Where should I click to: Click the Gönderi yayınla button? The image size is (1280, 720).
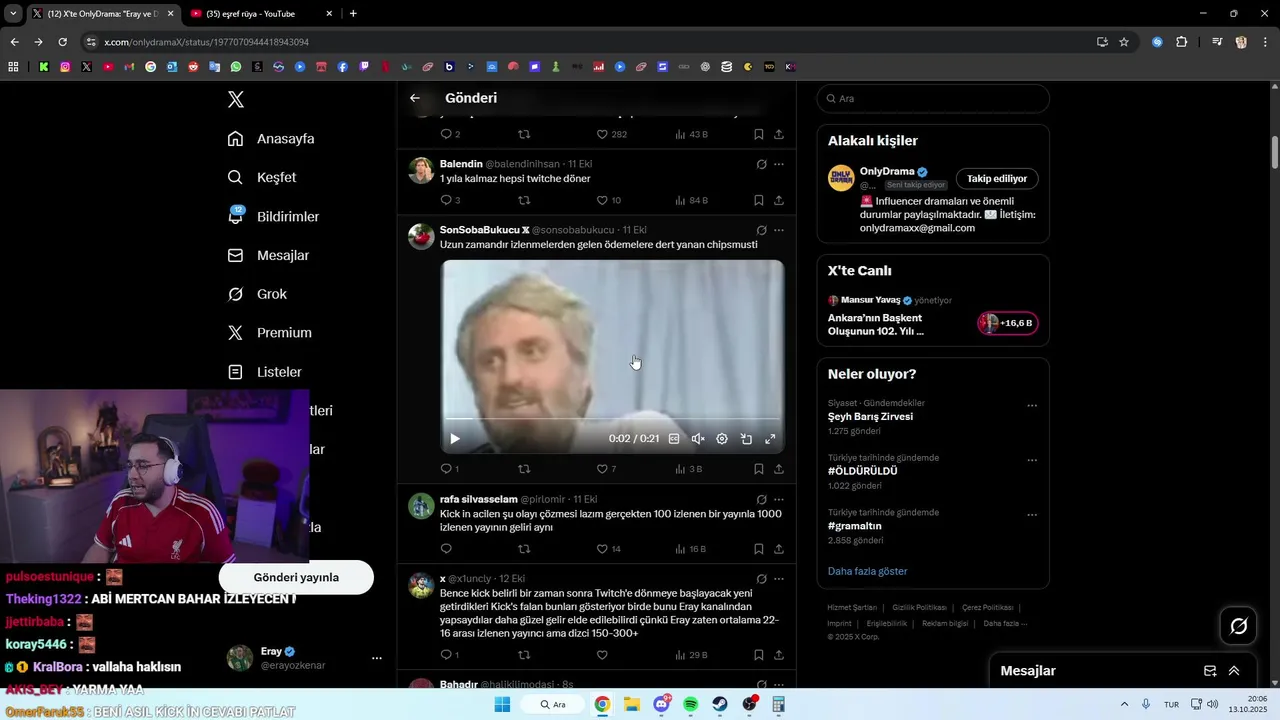(296, 577)
